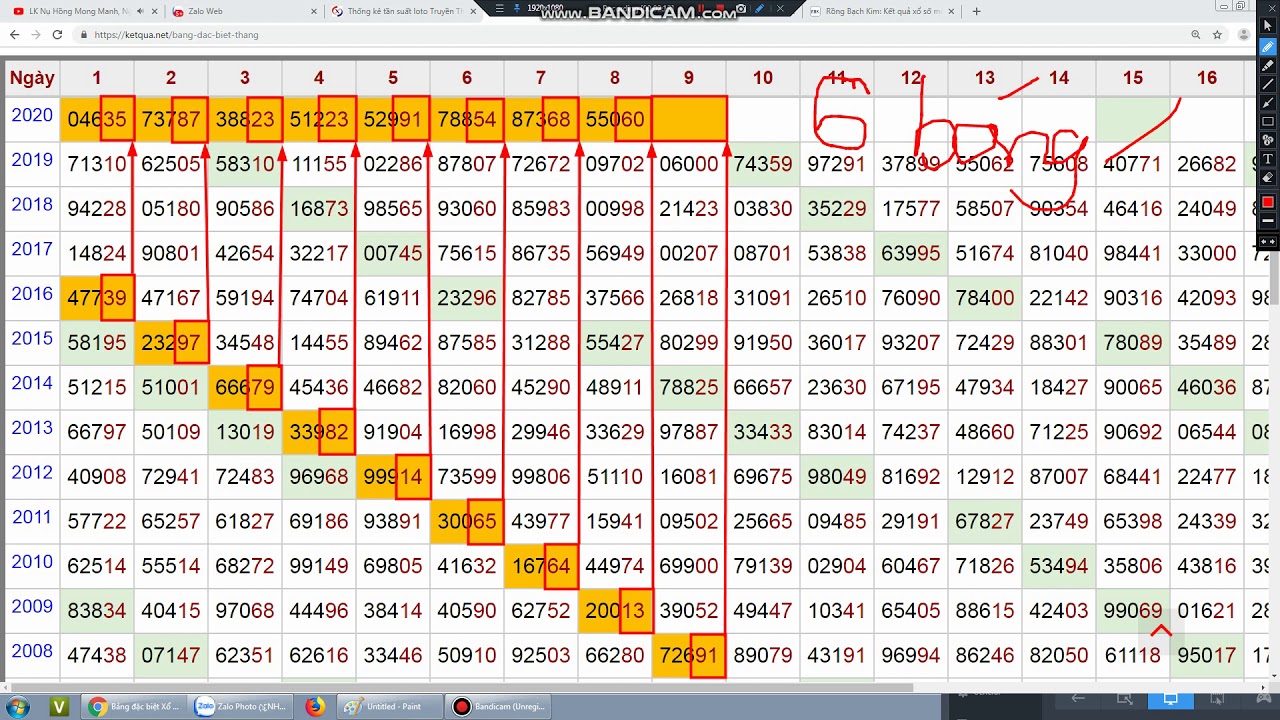1280x720 pixels.
Task: Open the 2016 year link
Action: coord(32,293)
